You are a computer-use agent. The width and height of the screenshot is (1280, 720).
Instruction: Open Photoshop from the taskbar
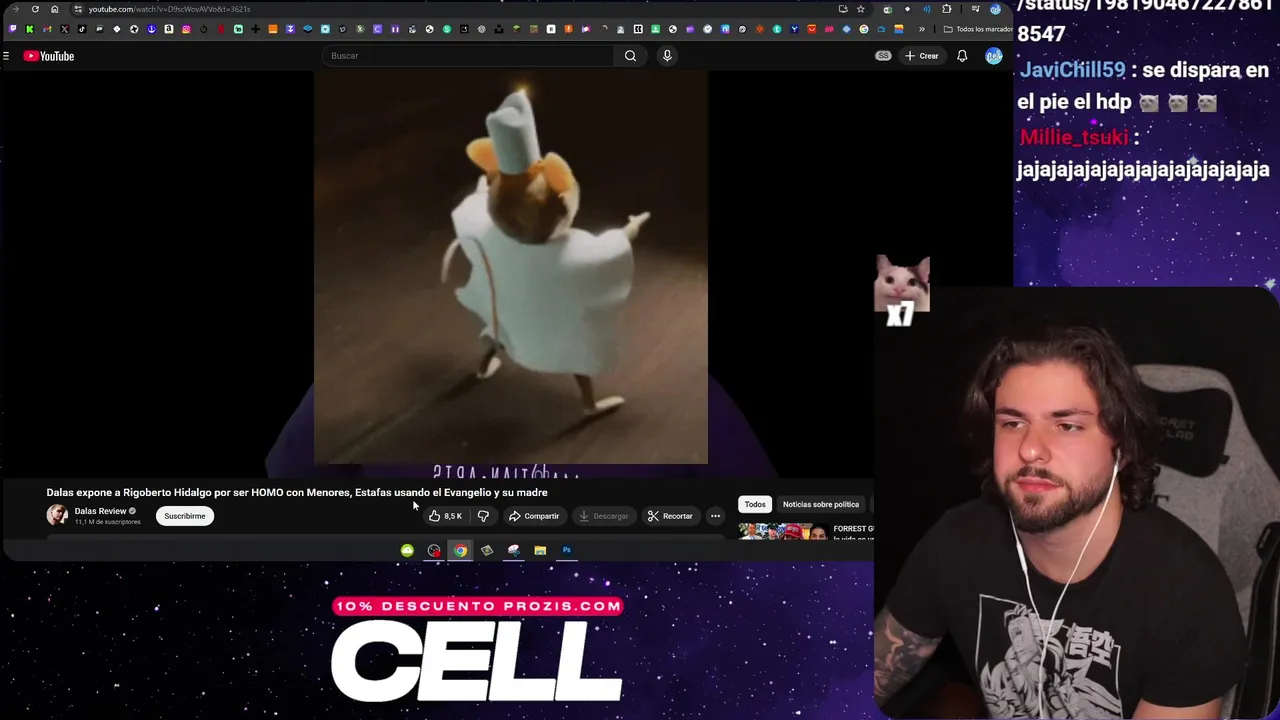tap(566, 550)
